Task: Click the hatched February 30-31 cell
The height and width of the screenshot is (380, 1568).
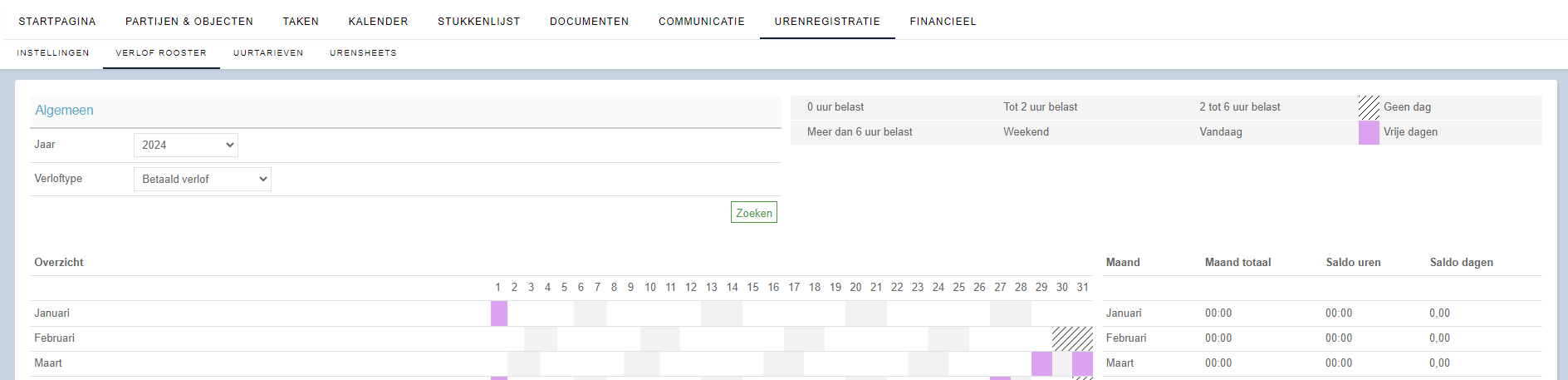Action: [1072, 338]
